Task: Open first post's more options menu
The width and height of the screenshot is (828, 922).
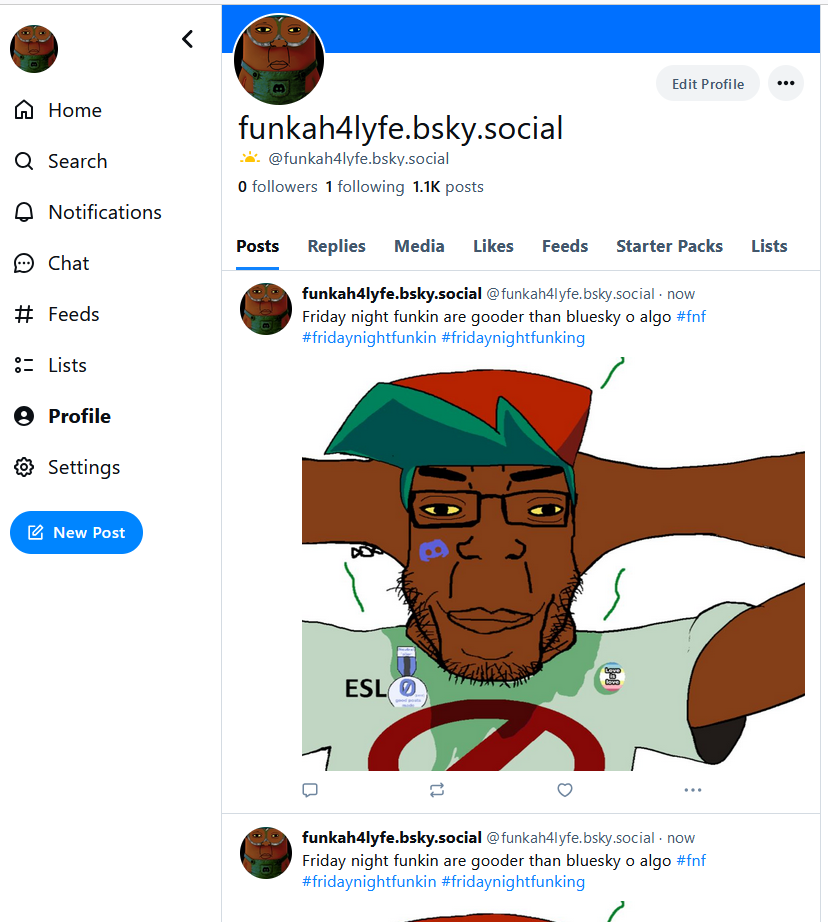Action: [x=692, y=790]
